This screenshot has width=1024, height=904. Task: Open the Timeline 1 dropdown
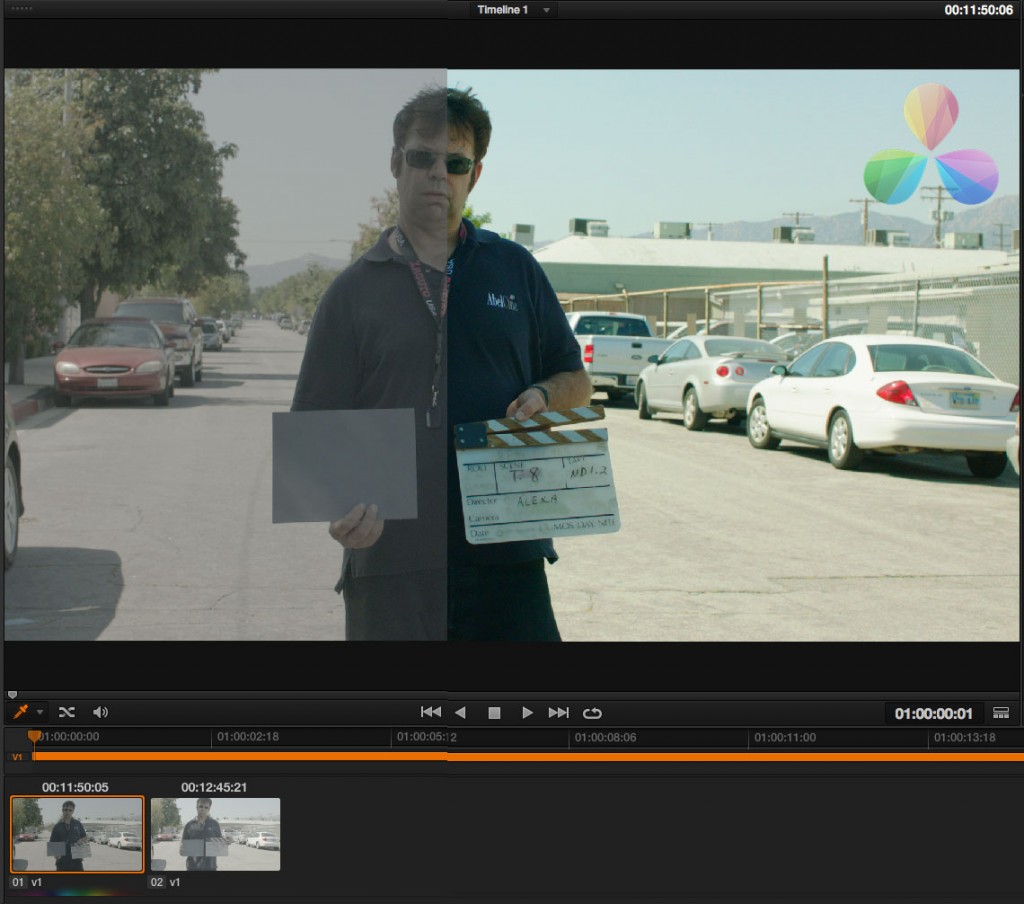pyautogui.click(x=545, y=10)
